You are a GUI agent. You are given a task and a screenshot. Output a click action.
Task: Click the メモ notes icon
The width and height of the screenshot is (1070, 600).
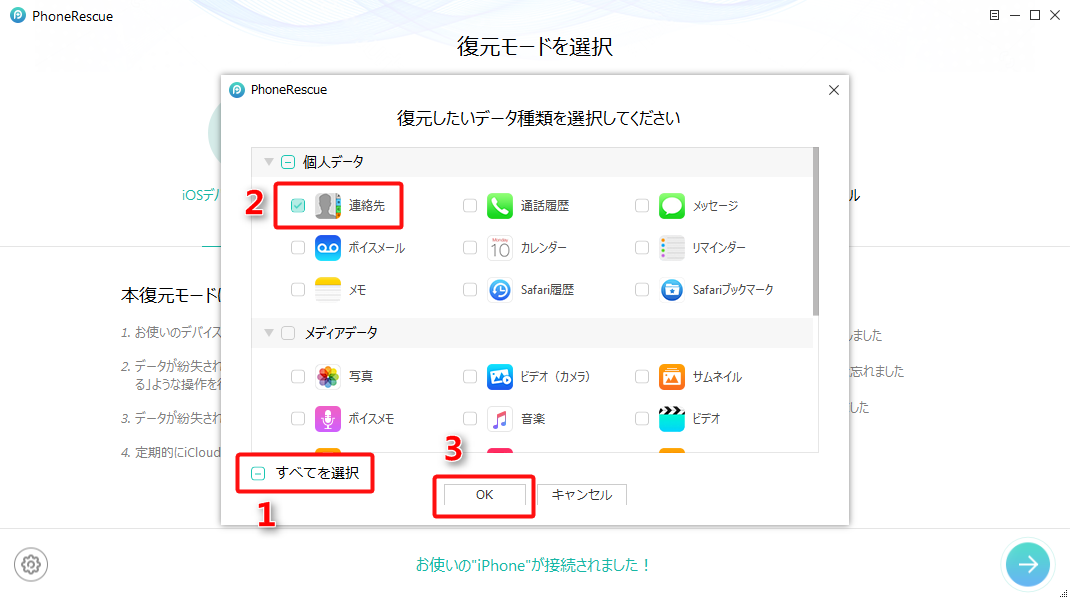328,290
